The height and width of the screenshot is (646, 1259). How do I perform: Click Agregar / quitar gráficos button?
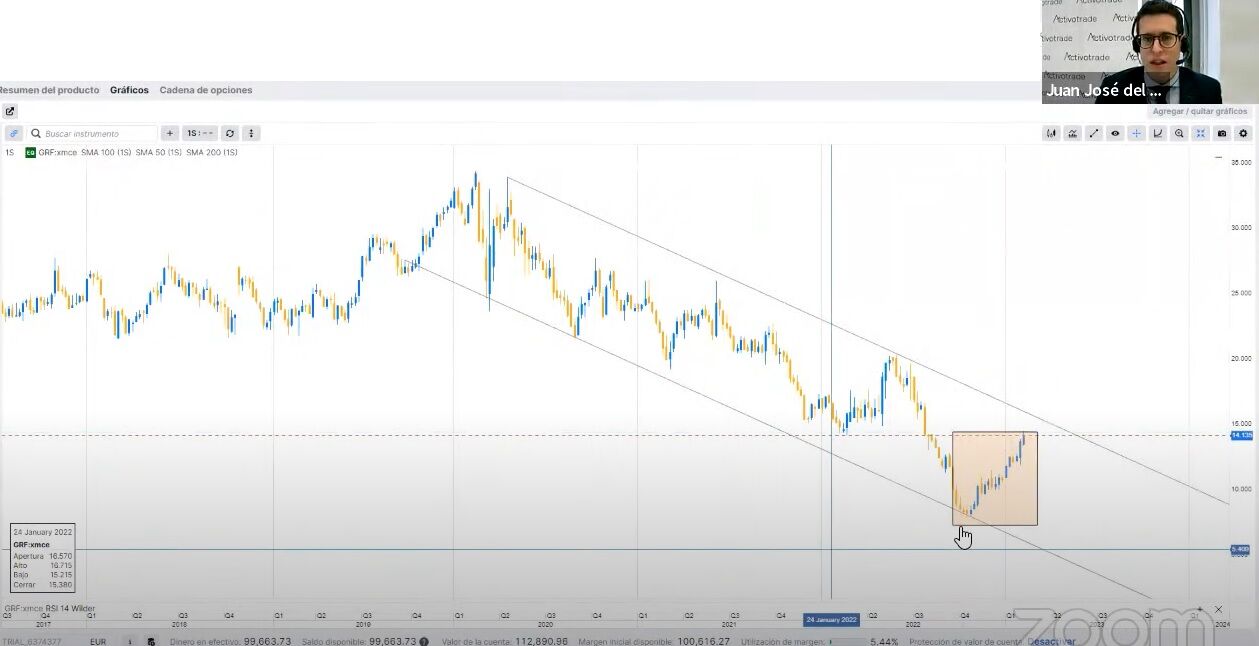(1199, 111)
